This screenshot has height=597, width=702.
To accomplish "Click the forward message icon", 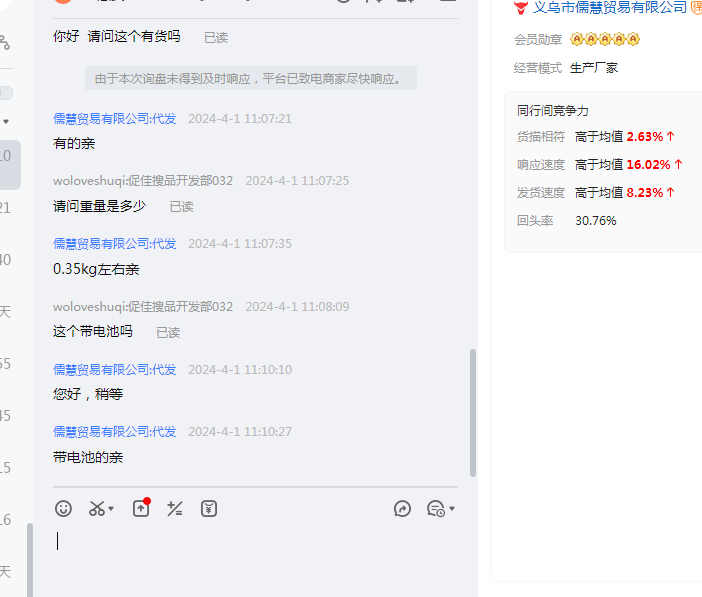I will click(402, 509).
